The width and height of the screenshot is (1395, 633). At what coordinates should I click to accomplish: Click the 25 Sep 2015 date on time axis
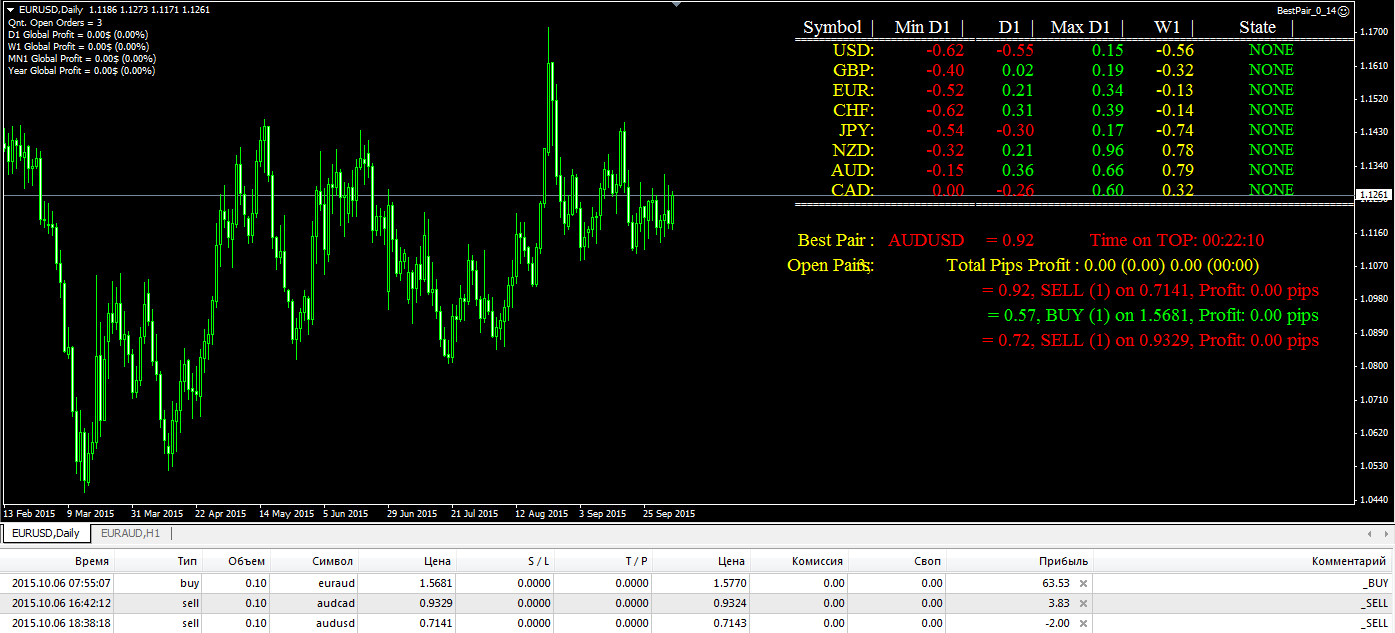669,514
